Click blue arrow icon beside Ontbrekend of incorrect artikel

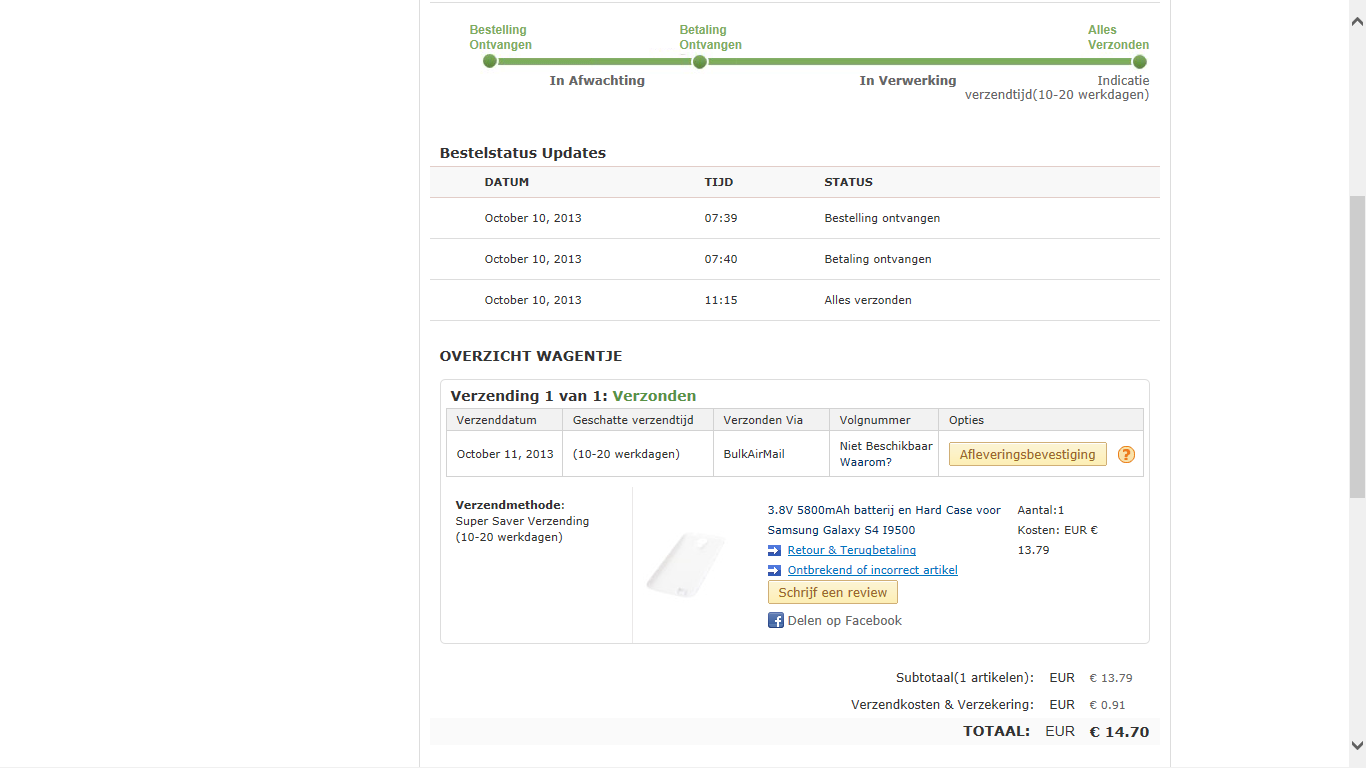coord(774,570)
